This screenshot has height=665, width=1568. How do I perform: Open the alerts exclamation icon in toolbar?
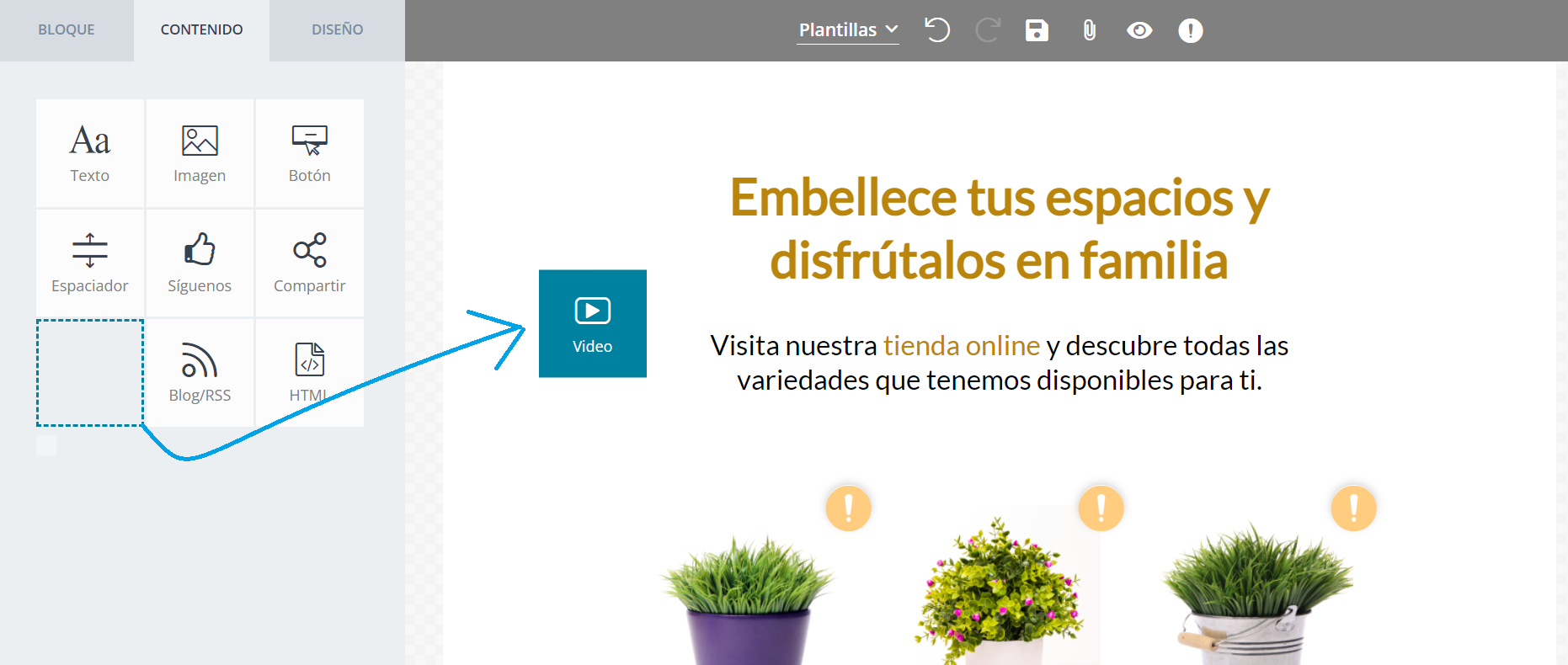coord(1190,30)
